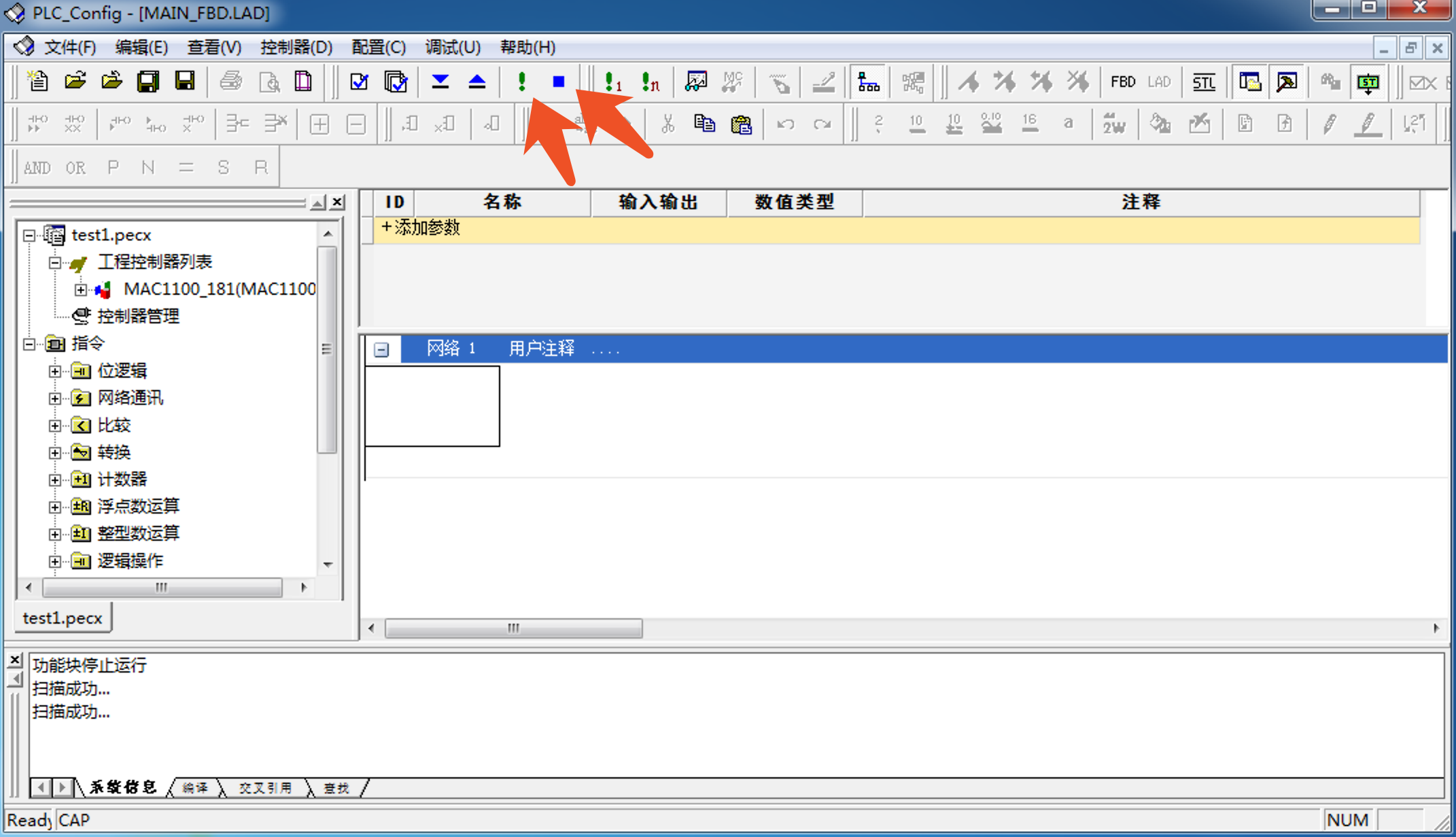
Task: Open the 调试(U) menu
Action: (453, 48)
